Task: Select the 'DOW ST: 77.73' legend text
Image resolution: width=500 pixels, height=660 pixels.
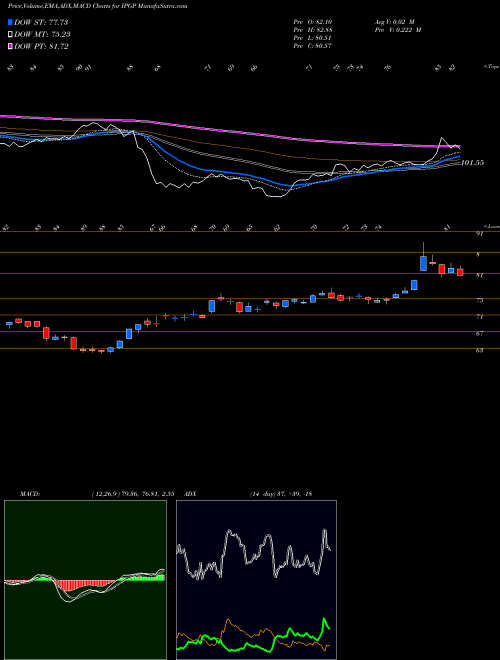Action: 41,22
